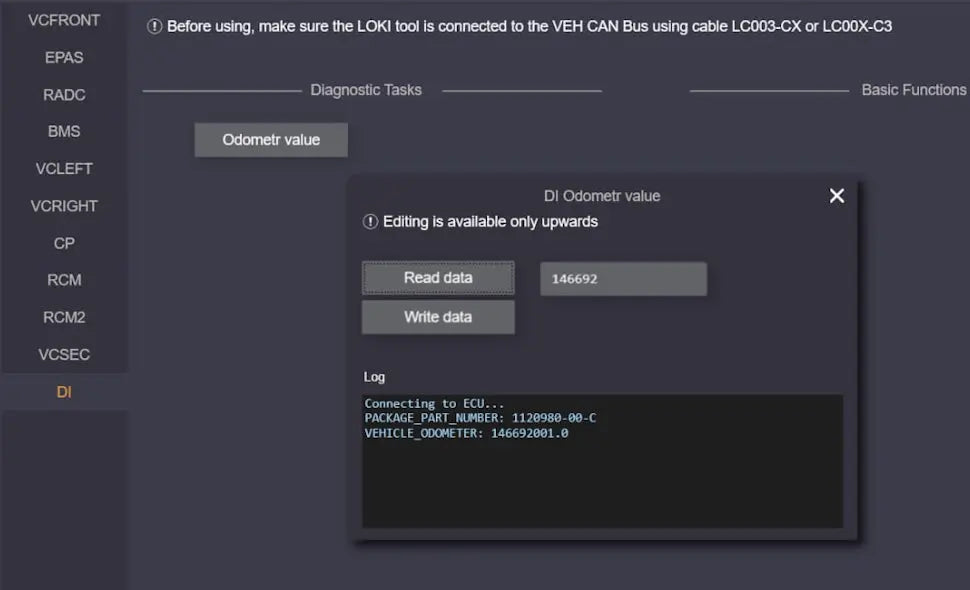Select the RCM module
The width and height of the screenshot is (970, 590).
tap(64, 280)
